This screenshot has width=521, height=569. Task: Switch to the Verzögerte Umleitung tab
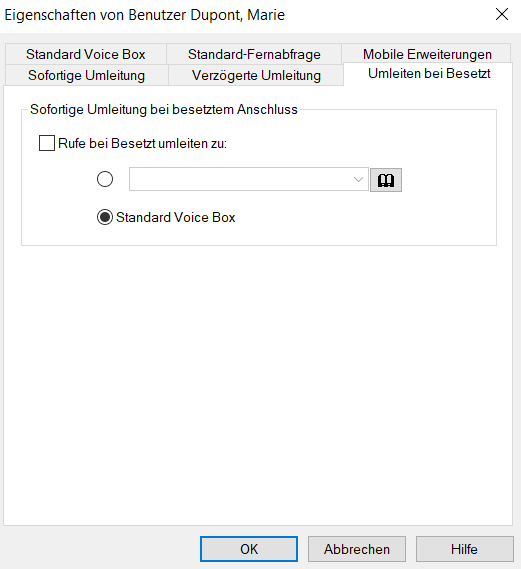pos(256,75)
